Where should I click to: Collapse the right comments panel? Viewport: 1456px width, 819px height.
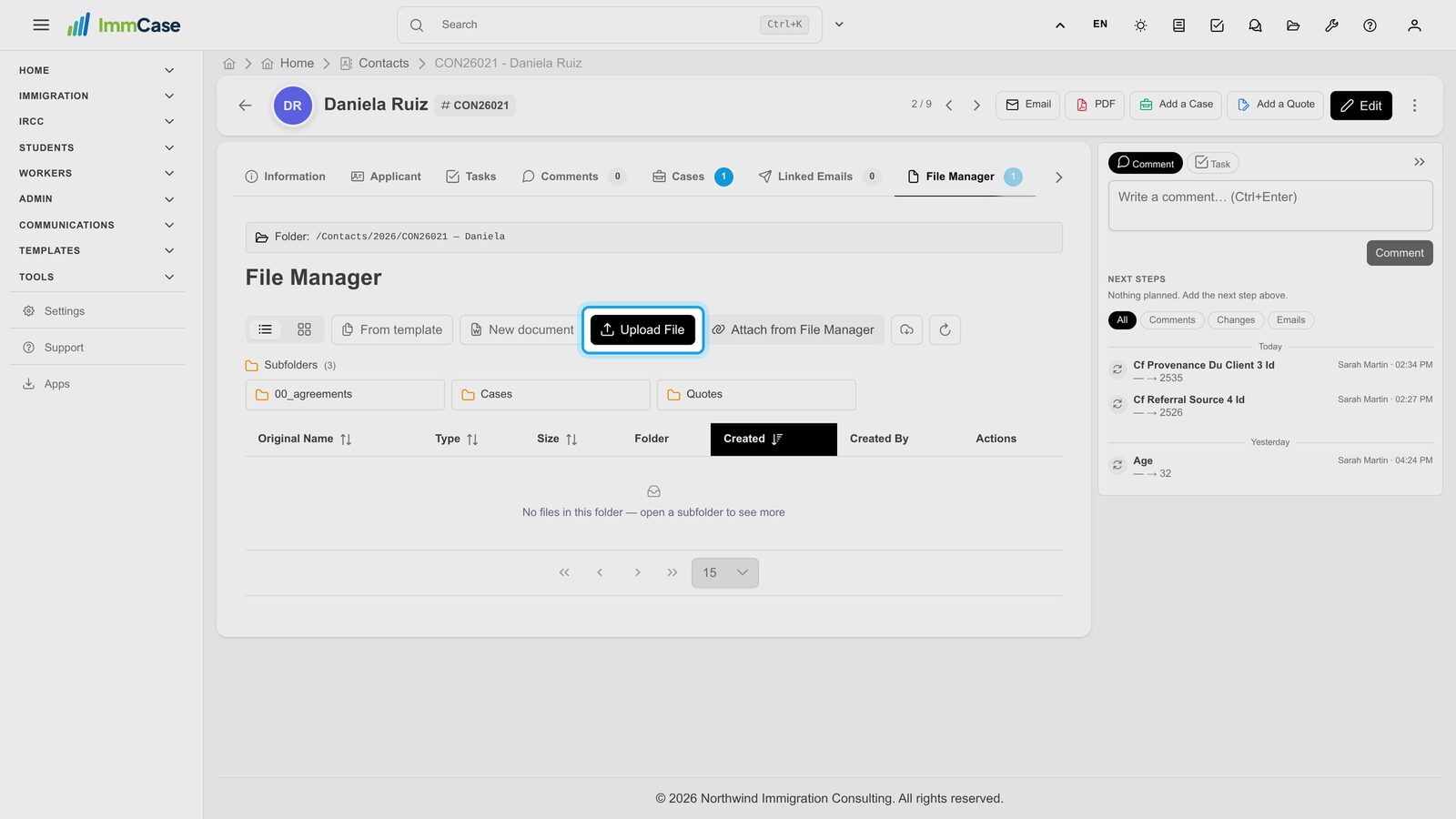[1419, 162]
